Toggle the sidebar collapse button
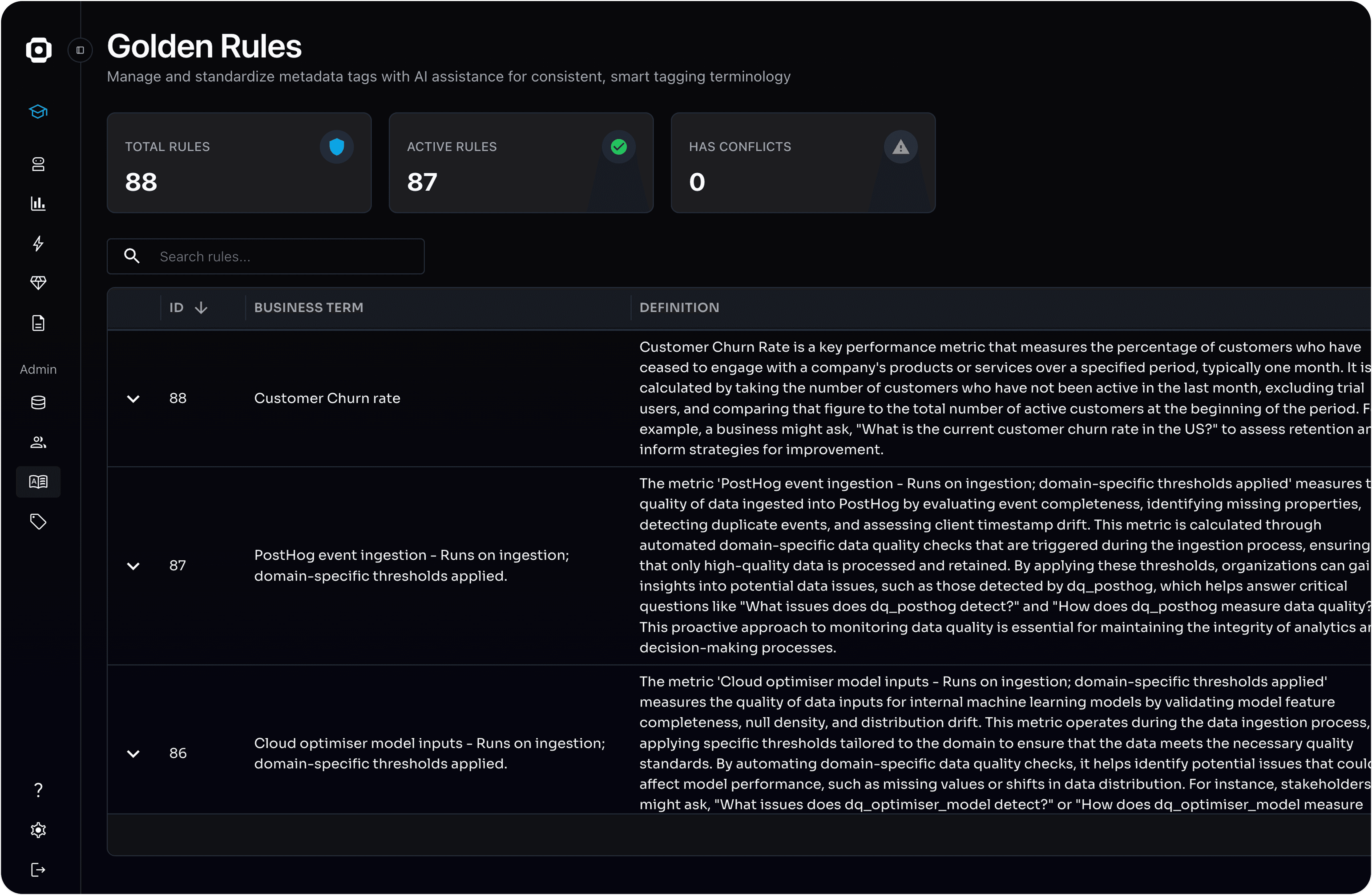The image size is (1372, 895). (x=80, y=50)
